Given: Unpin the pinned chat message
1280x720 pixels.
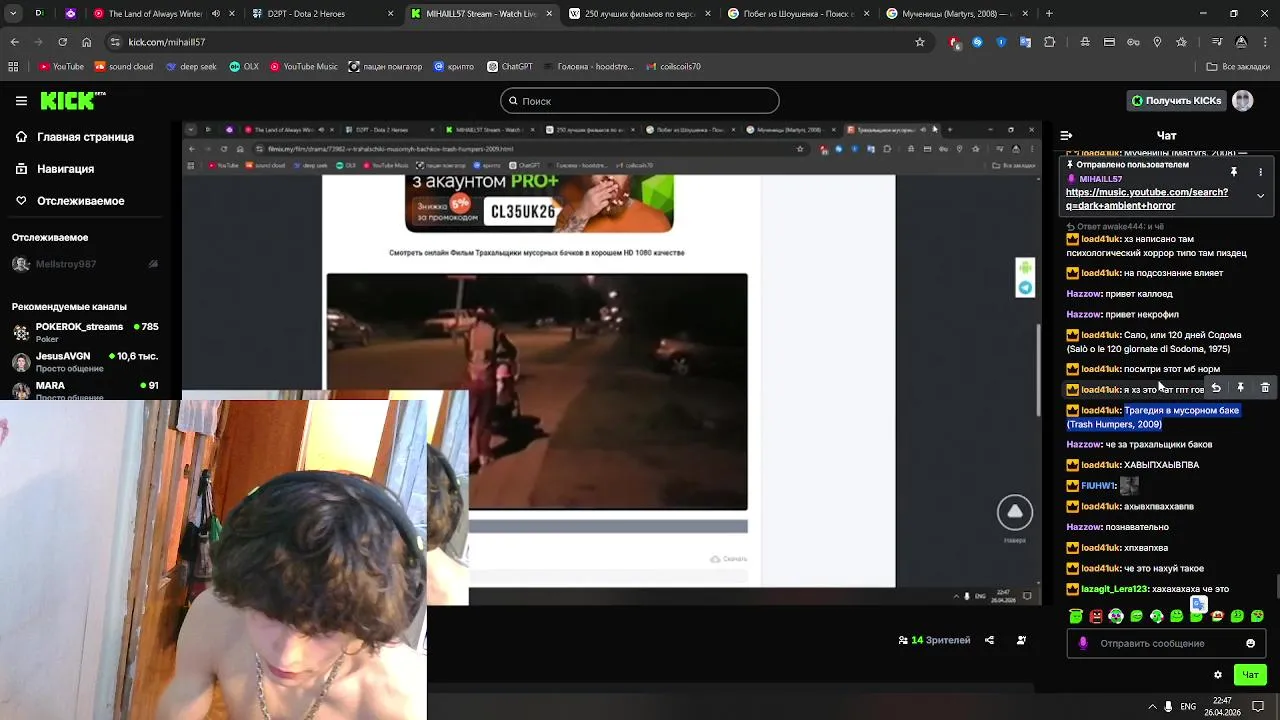Looking at the screenshot, I should [1234, 172].
